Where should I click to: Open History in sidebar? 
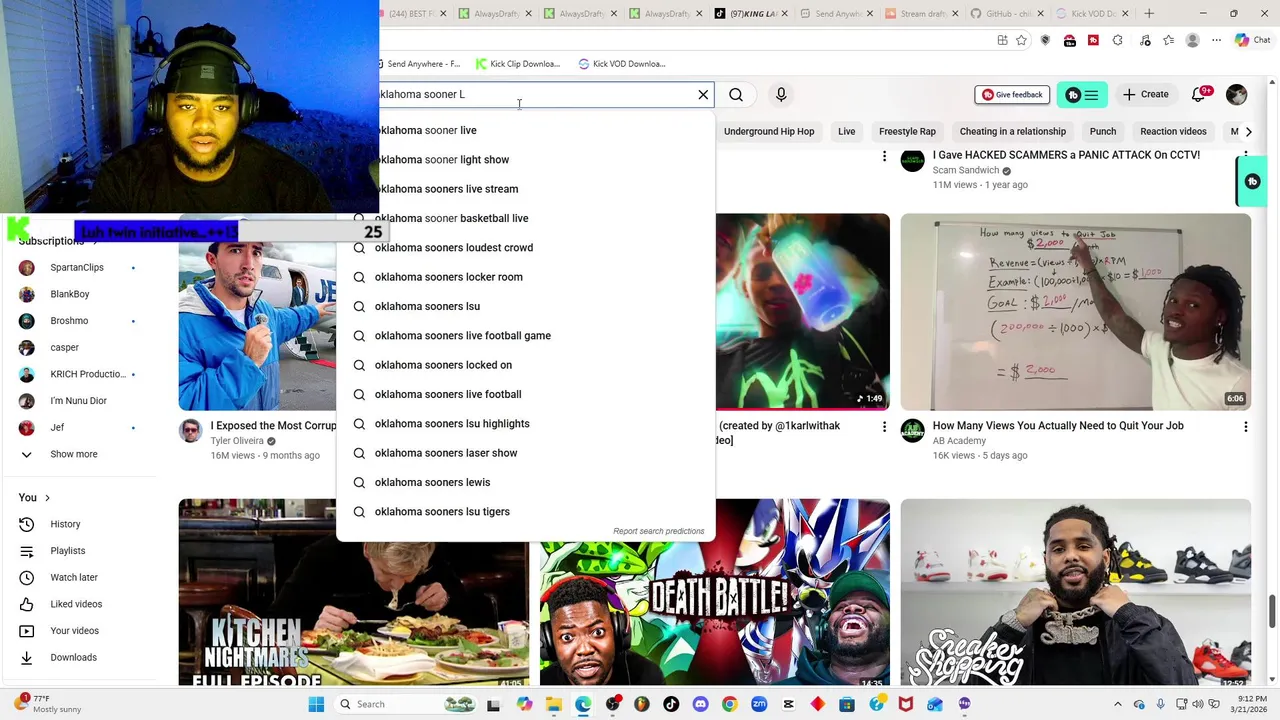[65, 524]
